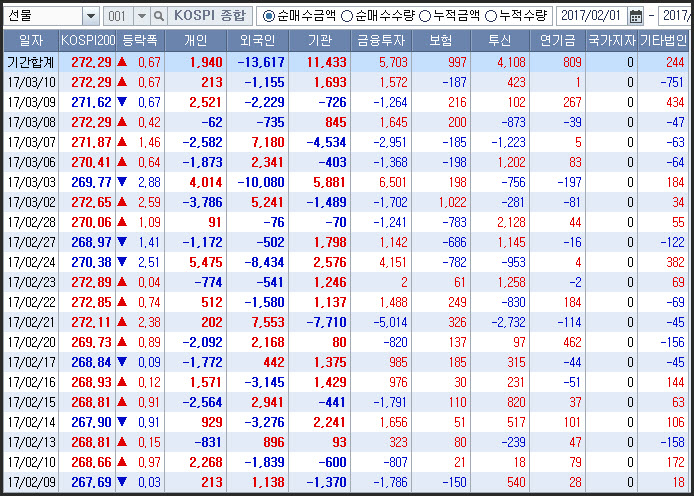Click the 등락폭 column header
The width and height of the screenshot is (694, 496).
point(140,41)
